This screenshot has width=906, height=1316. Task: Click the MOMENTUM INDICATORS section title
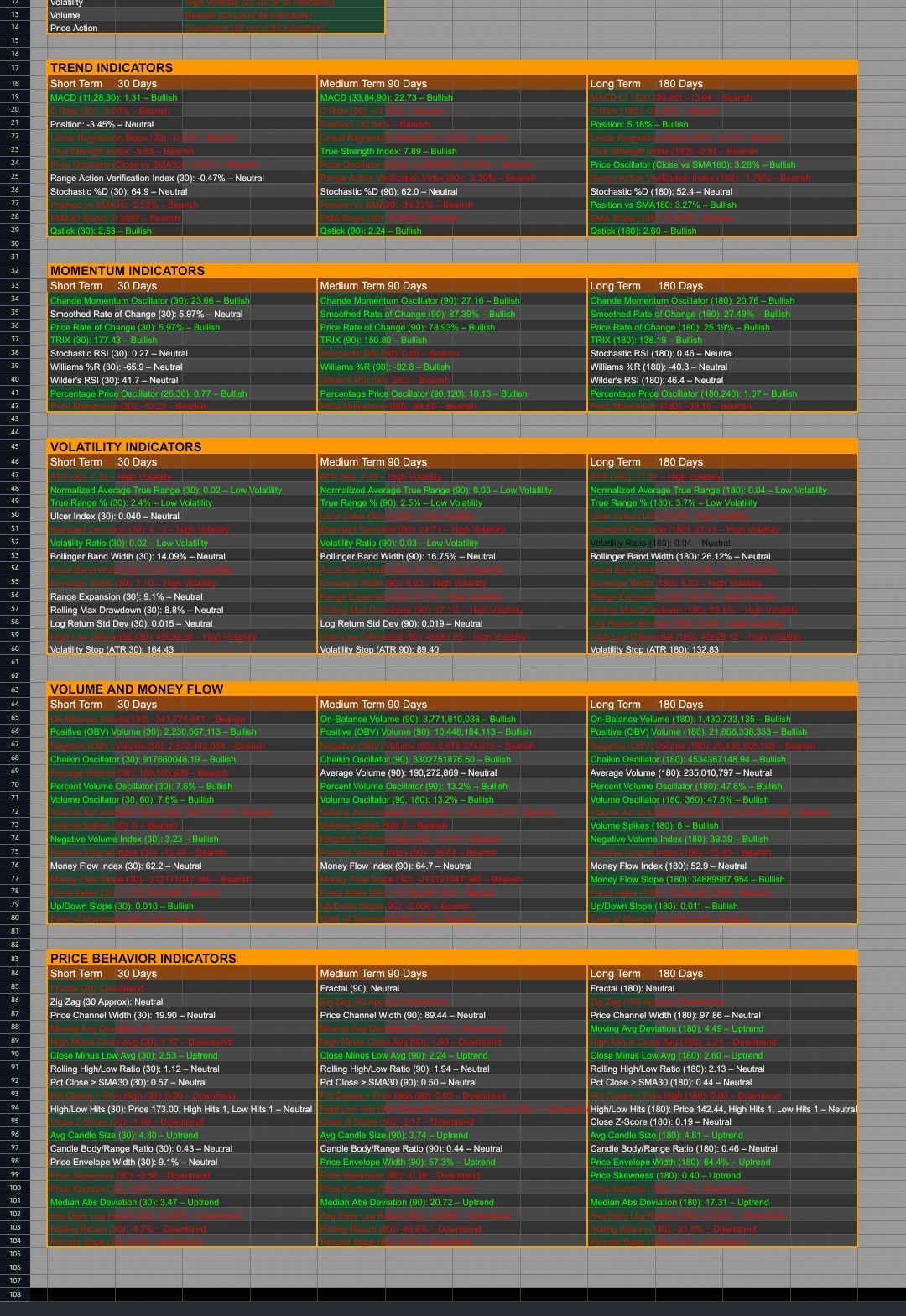point(128,271)
